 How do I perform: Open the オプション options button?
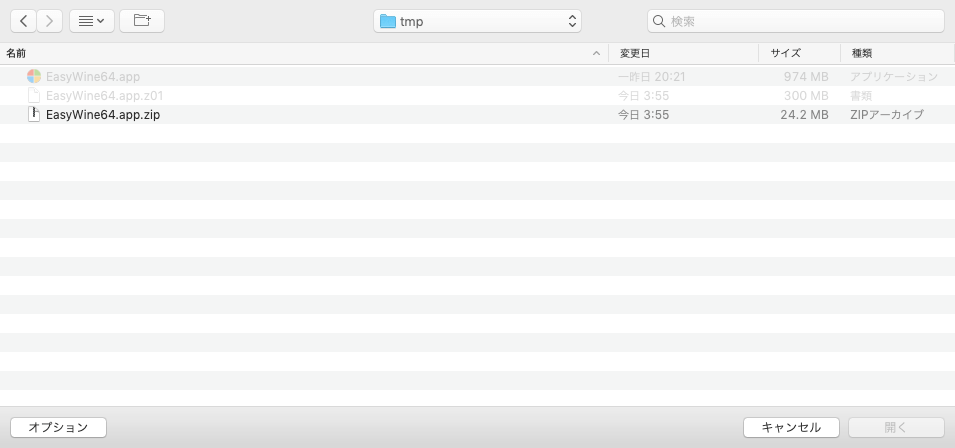coord(58,427)
